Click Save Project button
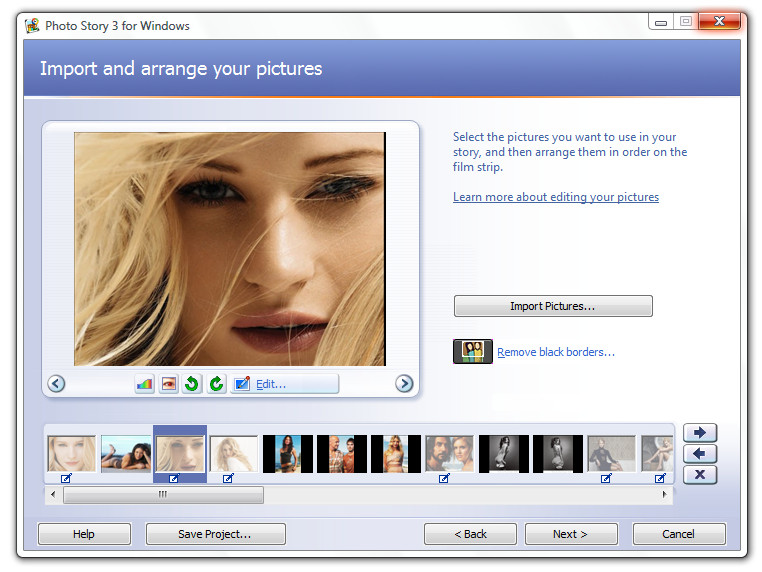 click(215, 534)
